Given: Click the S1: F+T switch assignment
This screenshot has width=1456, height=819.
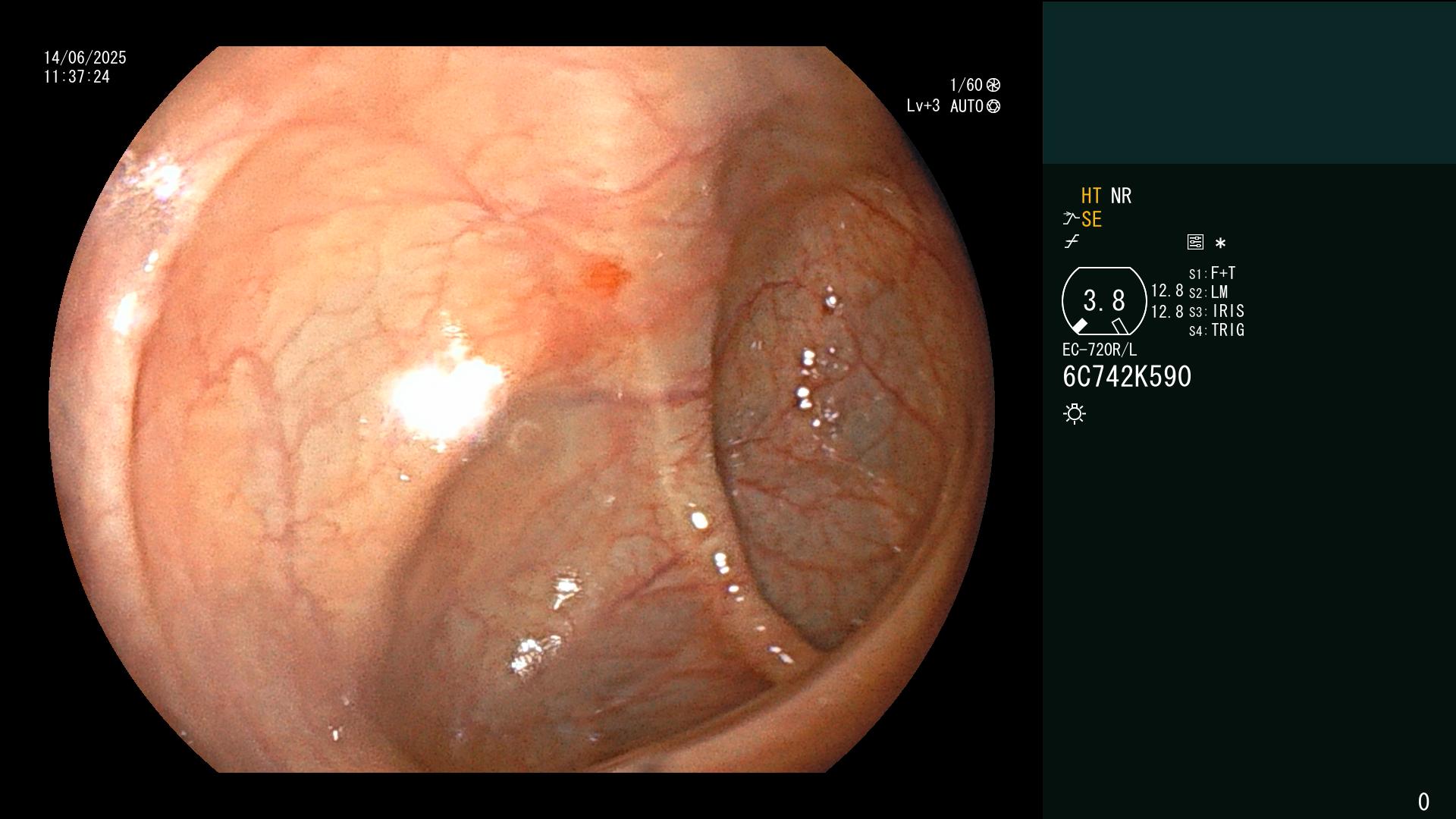Looking at the screenshot, I should click(1212, 273).
